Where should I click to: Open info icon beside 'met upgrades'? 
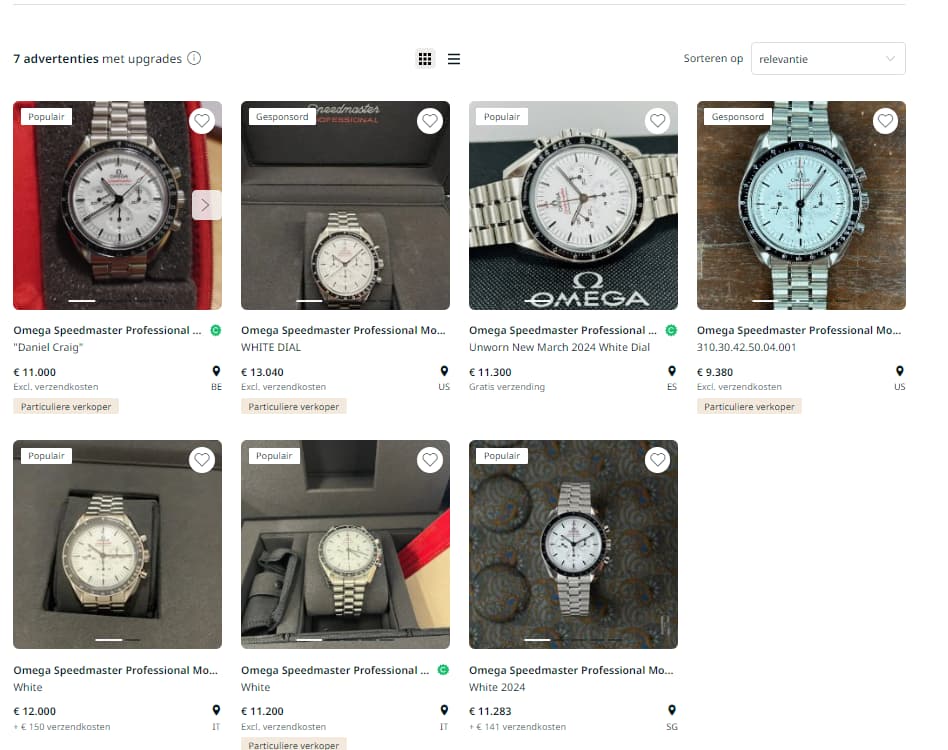coord(194,59)
